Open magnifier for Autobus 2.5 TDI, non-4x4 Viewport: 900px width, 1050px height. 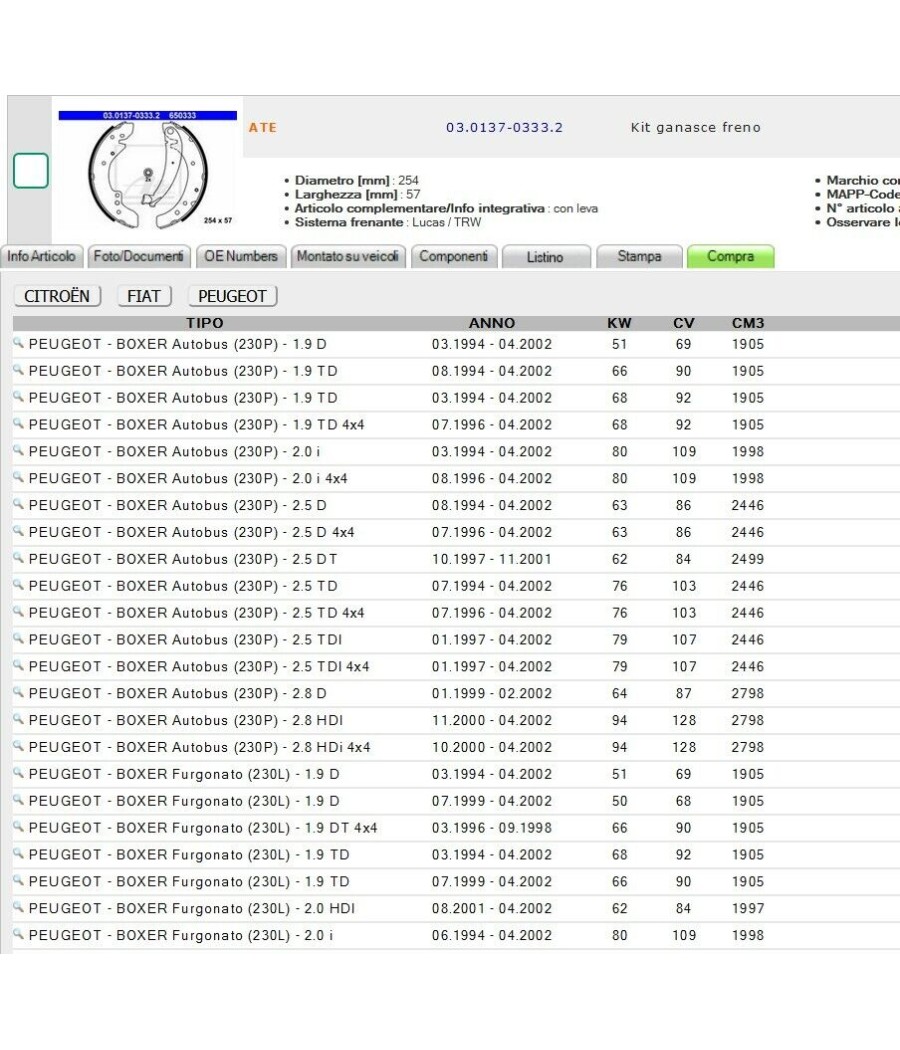pos(18,639)
